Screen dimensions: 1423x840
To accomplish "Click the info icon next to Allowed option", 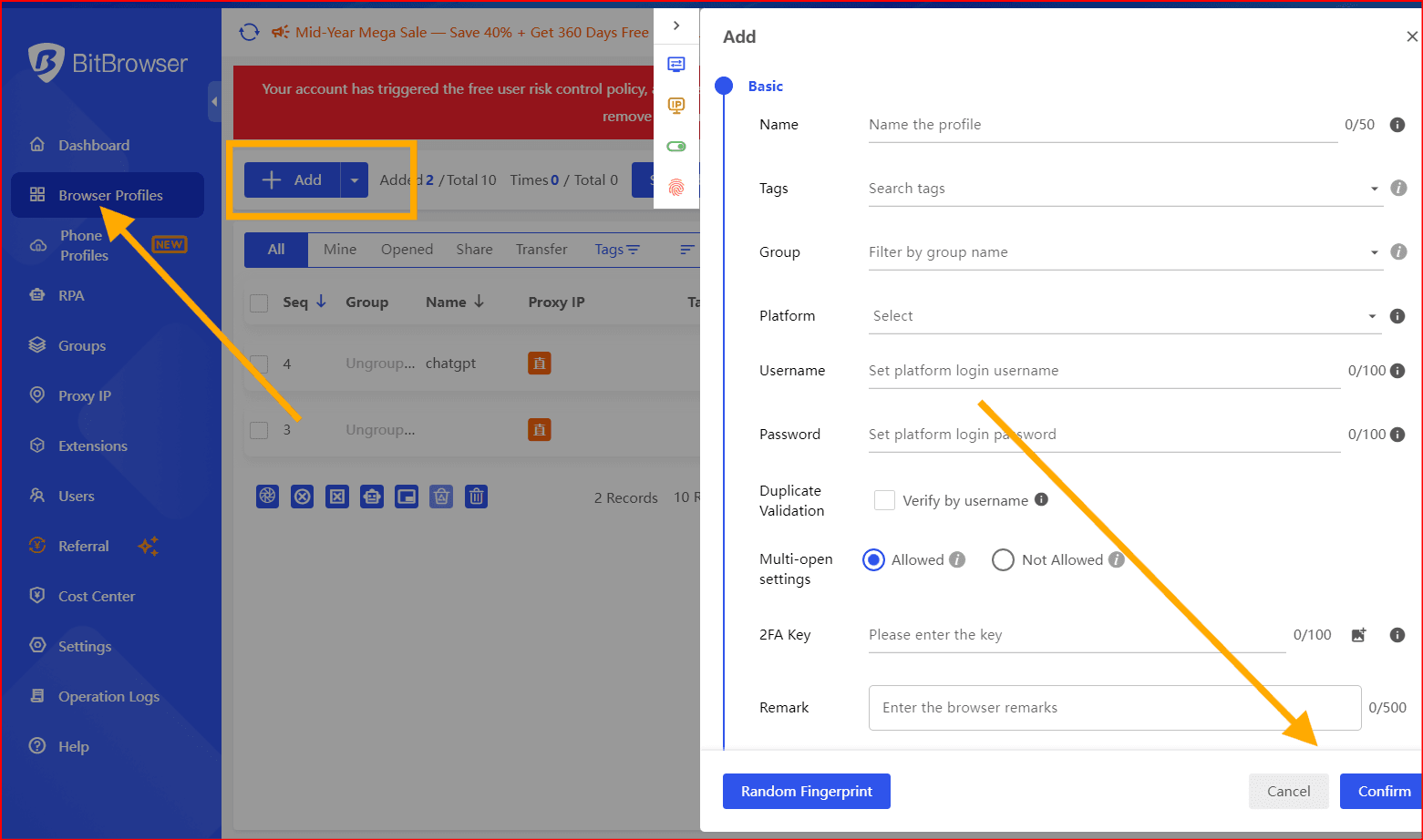I will coord(957,559).
